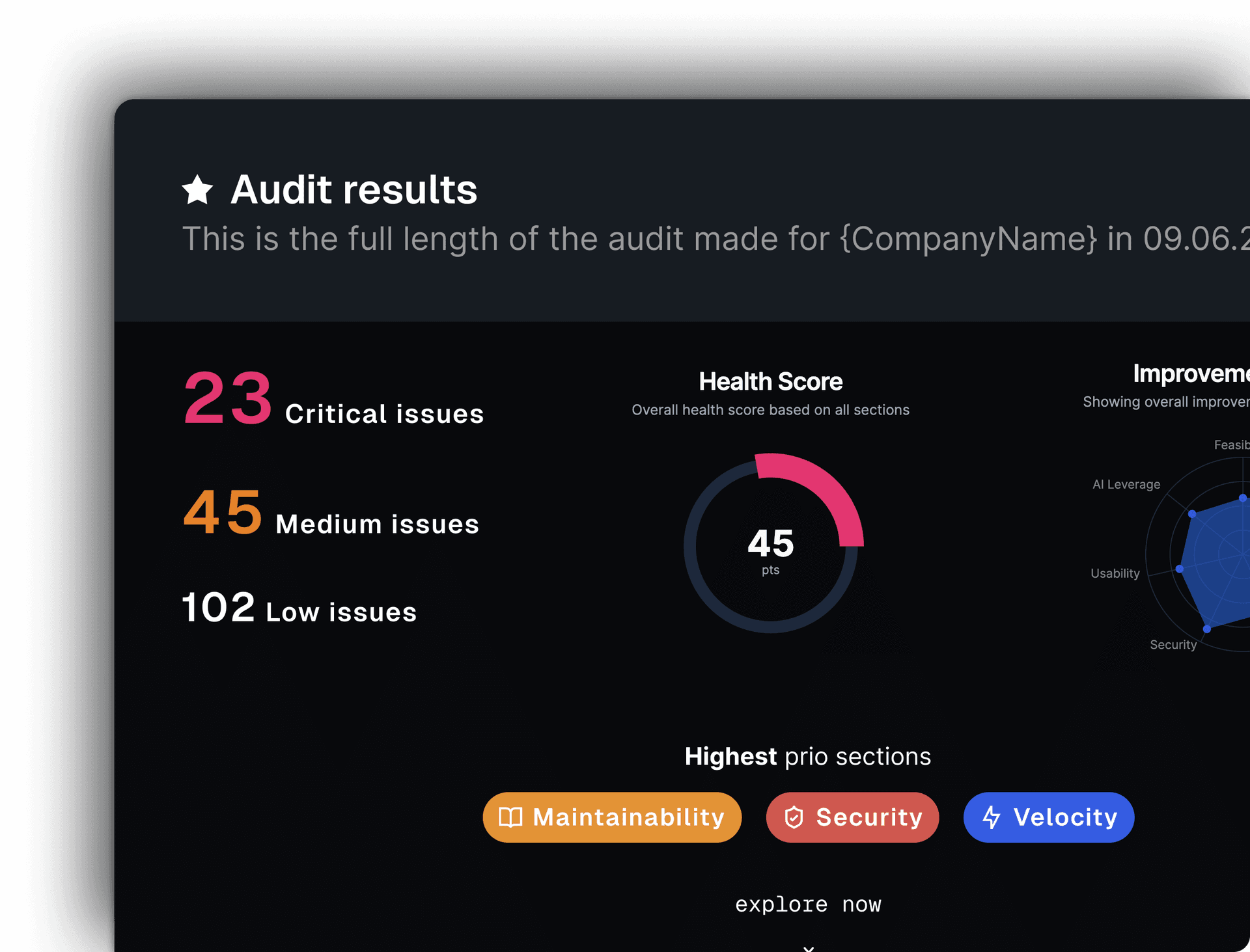1250x952 pixels.
Task: Click the AI Leverage radar chart label
Action: (1126, 484)
